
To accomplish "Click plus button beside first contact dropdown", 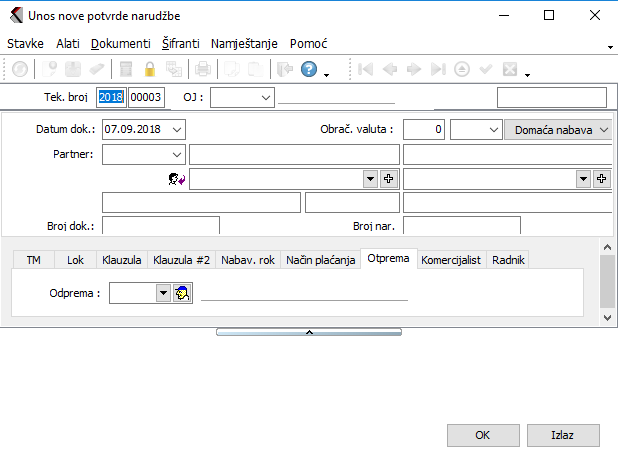I will click(390, 178).
